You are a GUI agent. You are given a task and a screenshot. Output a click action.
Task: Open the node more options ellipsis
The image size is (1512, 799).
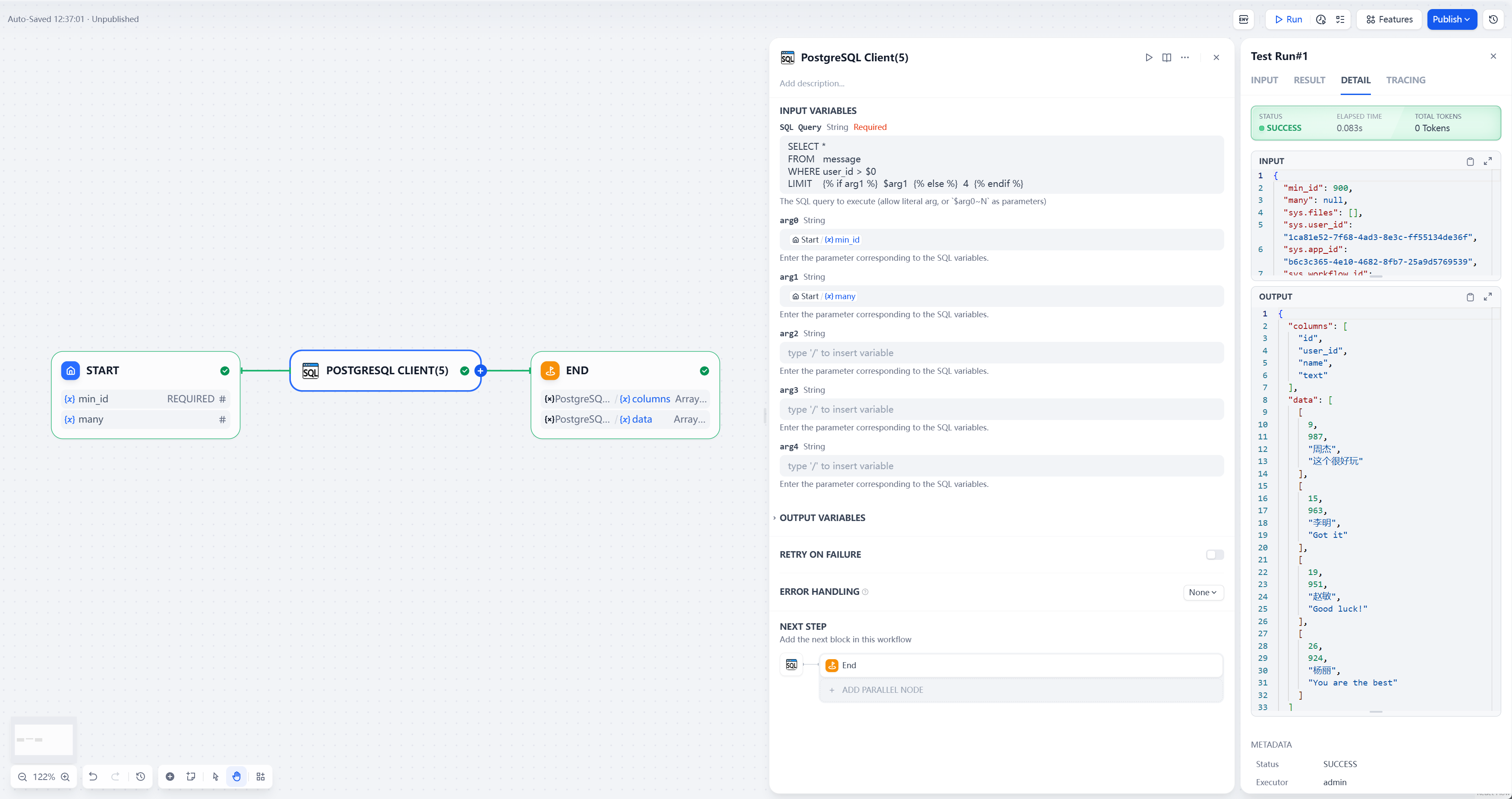tap(1184, 57)
